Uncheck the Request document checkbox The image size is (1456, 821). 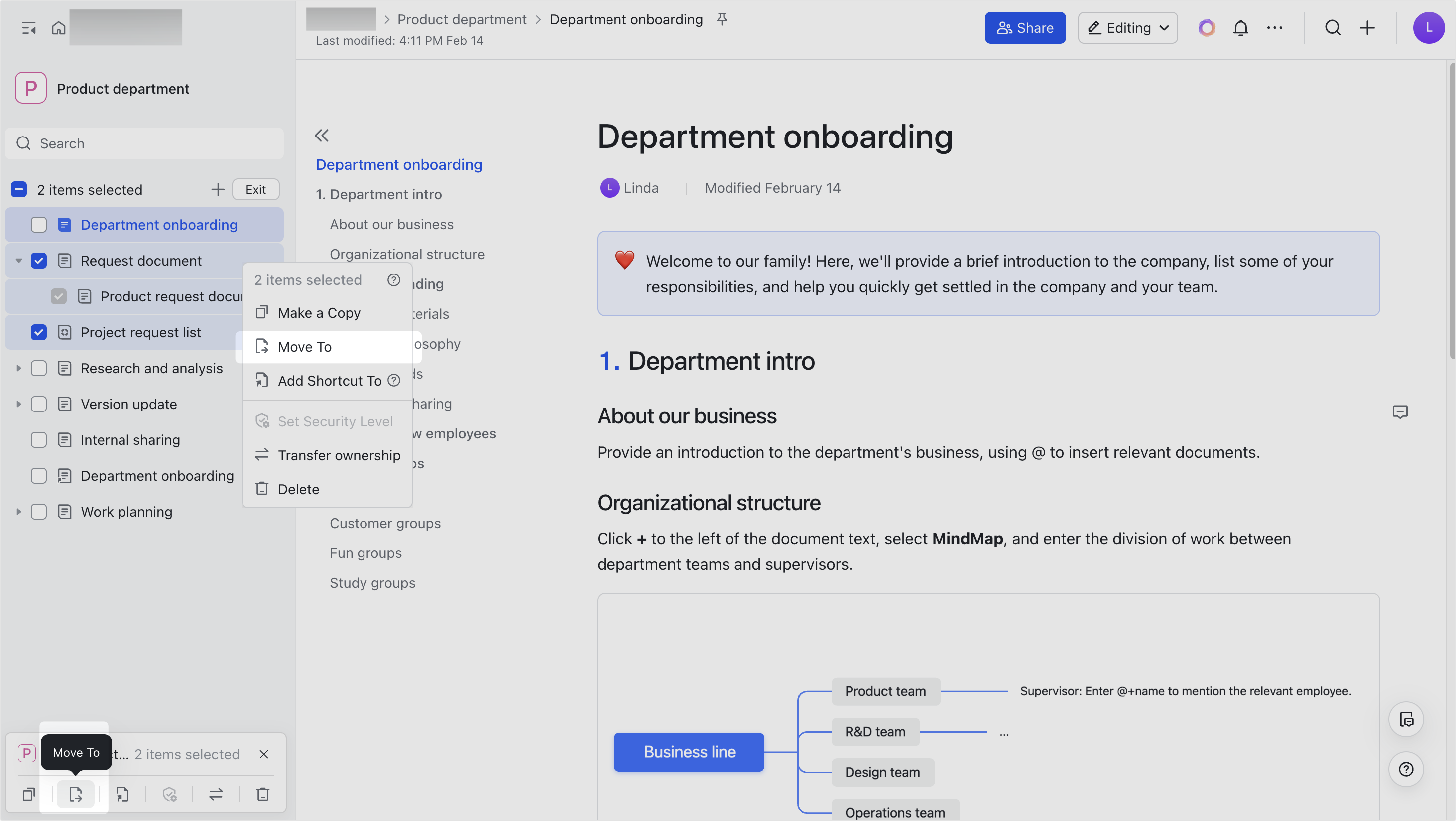click(x=39, y=261)
